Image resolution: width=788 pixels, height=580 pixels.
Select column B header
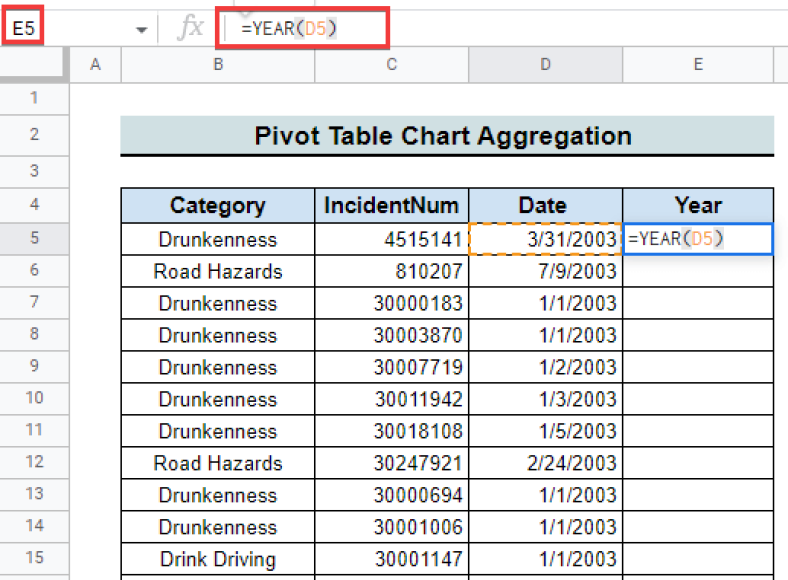(218, 64)
